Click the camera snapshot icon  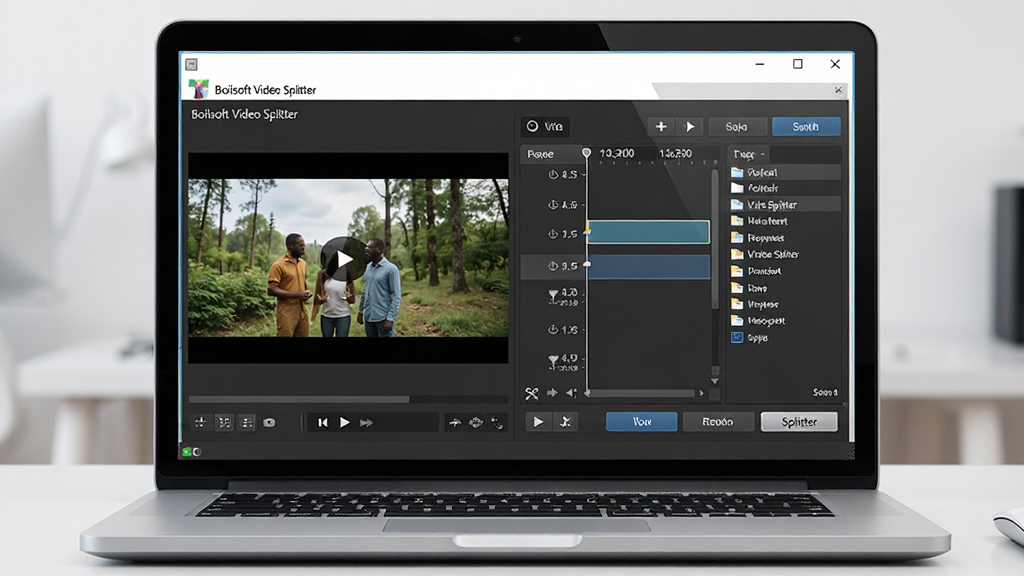coord(269,423)
